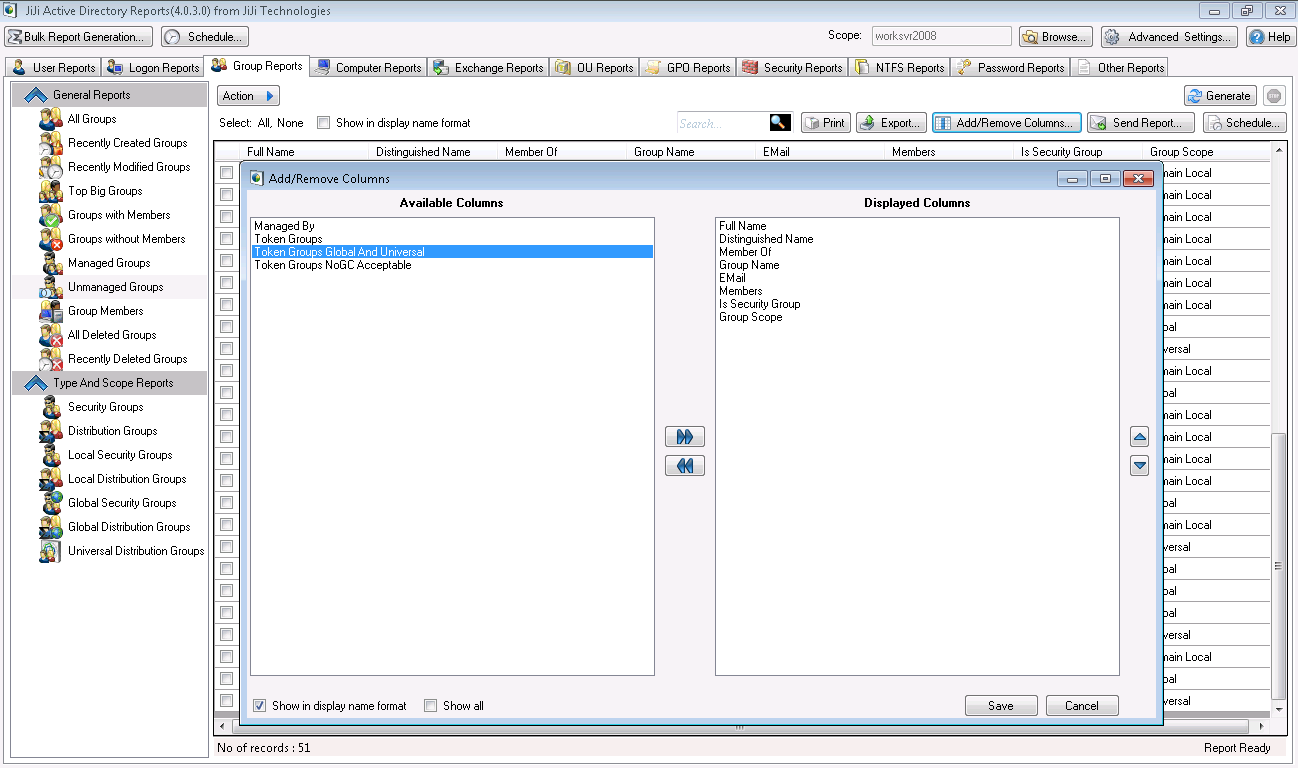The height and width of the screenshot is (768, 1298).
Task: Click Cancel in Add/Remove Columns dialog
Action: tap(1082, 706)
